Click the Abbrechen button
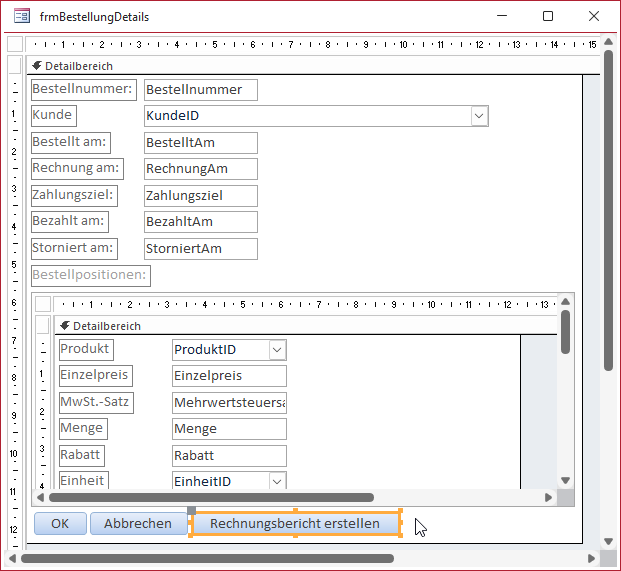Screen dimensions: 621x571 [138, 523]
